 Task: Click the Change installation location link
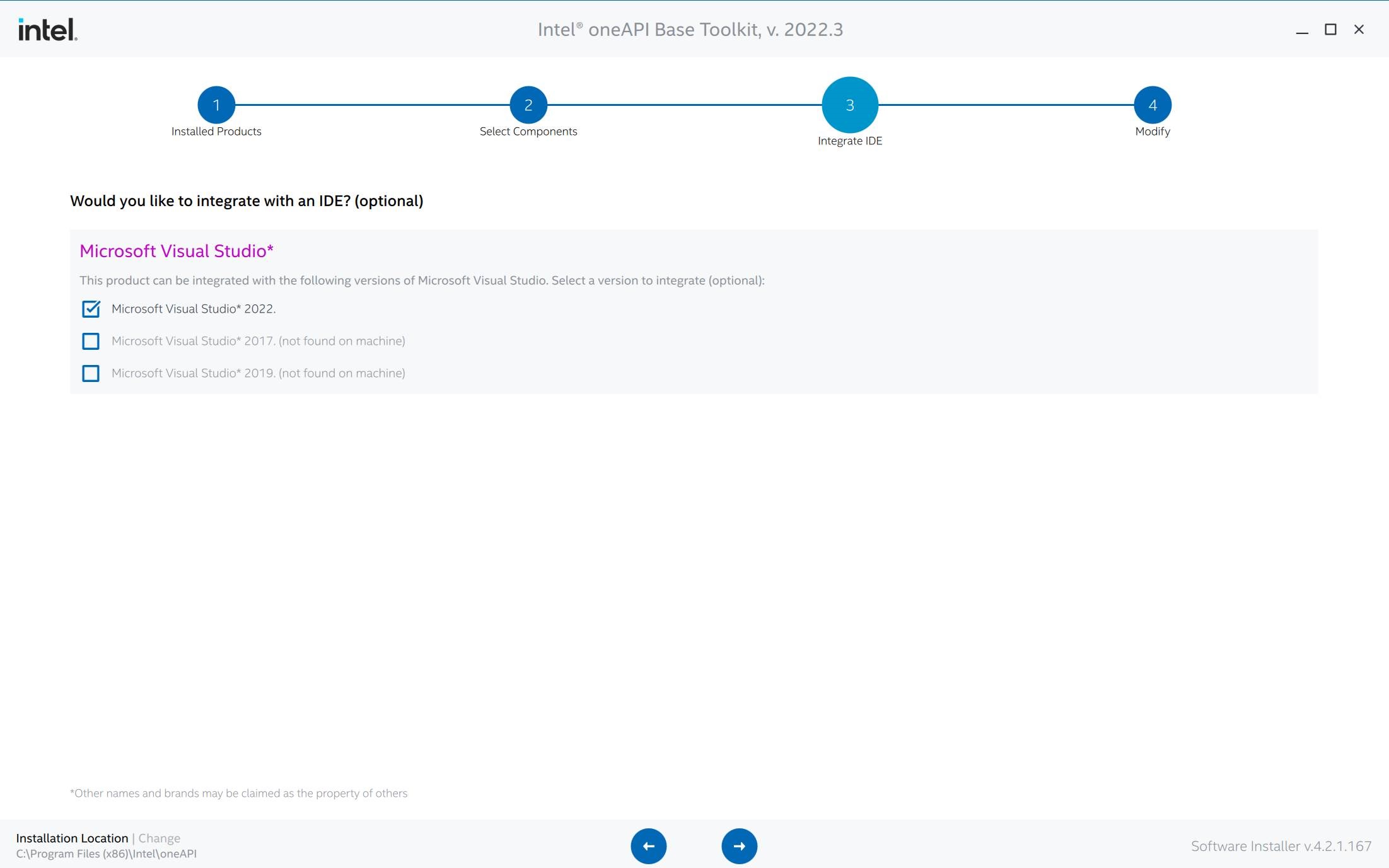(158, 838)
